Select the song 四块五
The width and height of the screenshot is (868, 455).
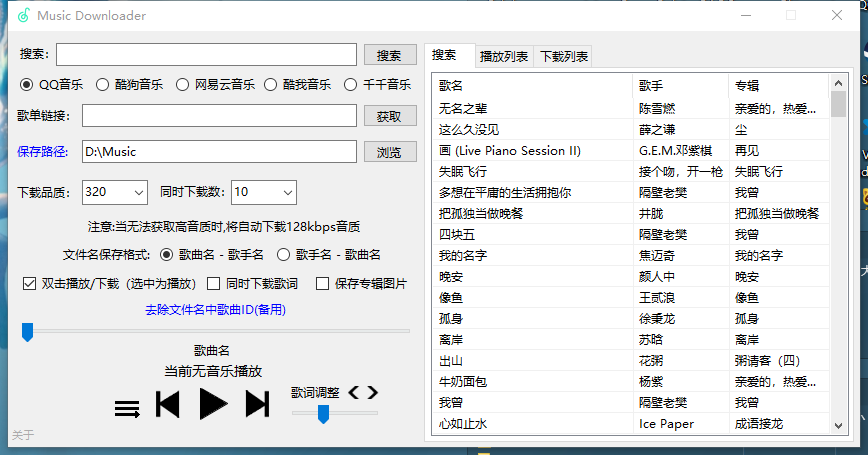click(457, 235)
